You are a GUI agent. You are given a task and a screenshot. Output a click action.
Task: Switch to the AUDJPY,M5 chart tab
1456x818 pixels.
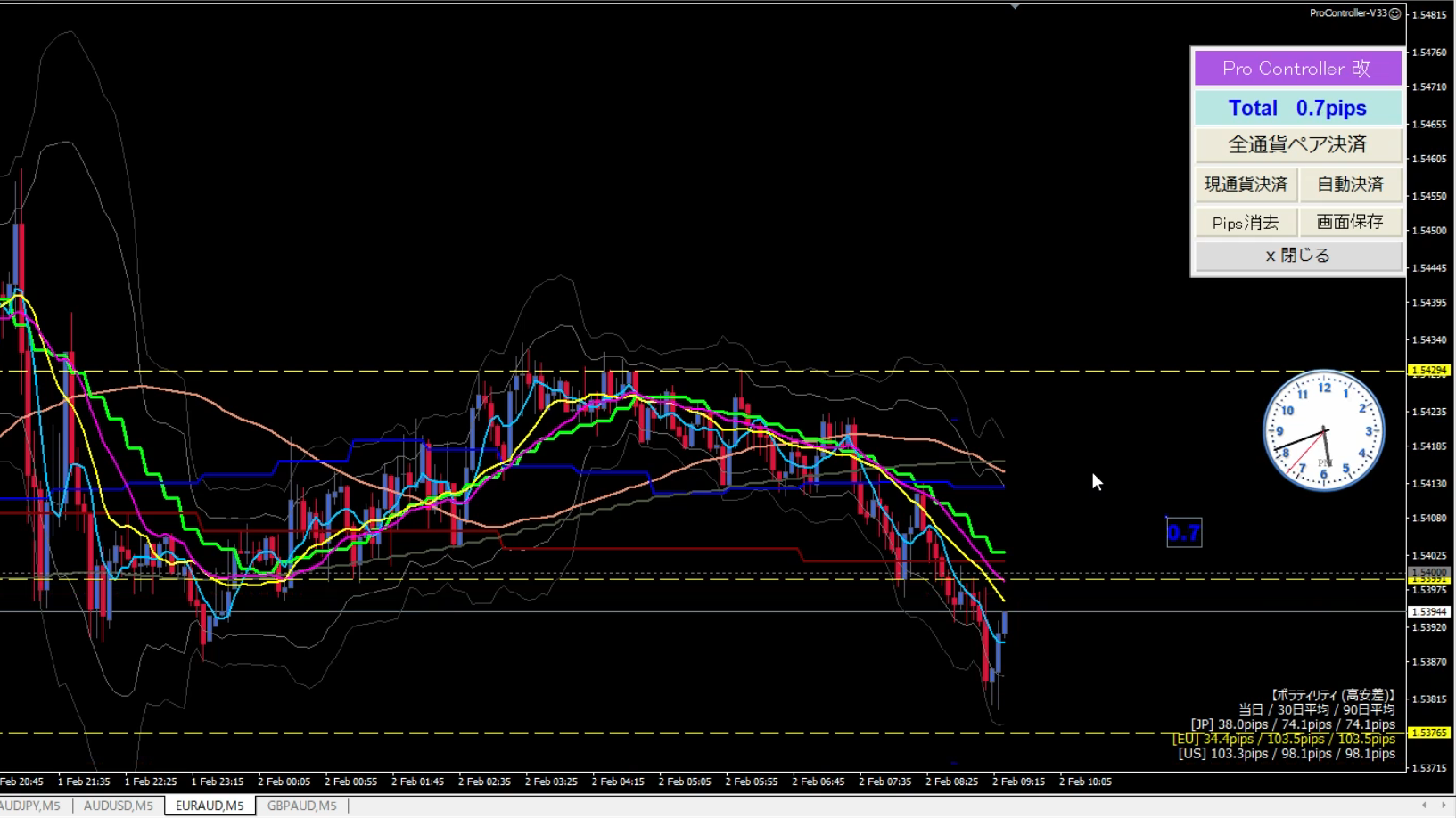click(32, 806)
